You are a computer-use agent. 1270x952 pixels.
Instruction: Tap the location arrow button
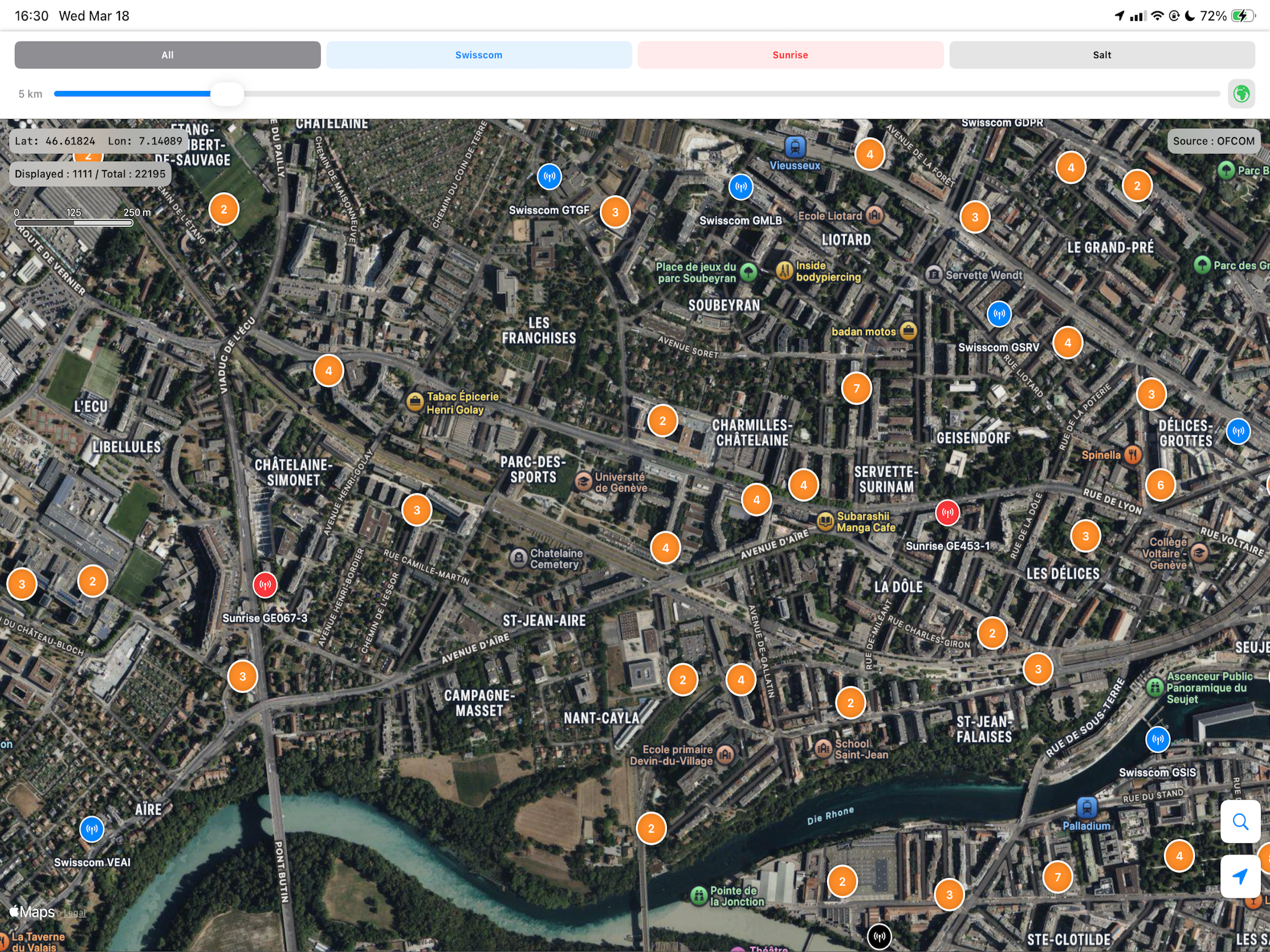coord(1240,876)
